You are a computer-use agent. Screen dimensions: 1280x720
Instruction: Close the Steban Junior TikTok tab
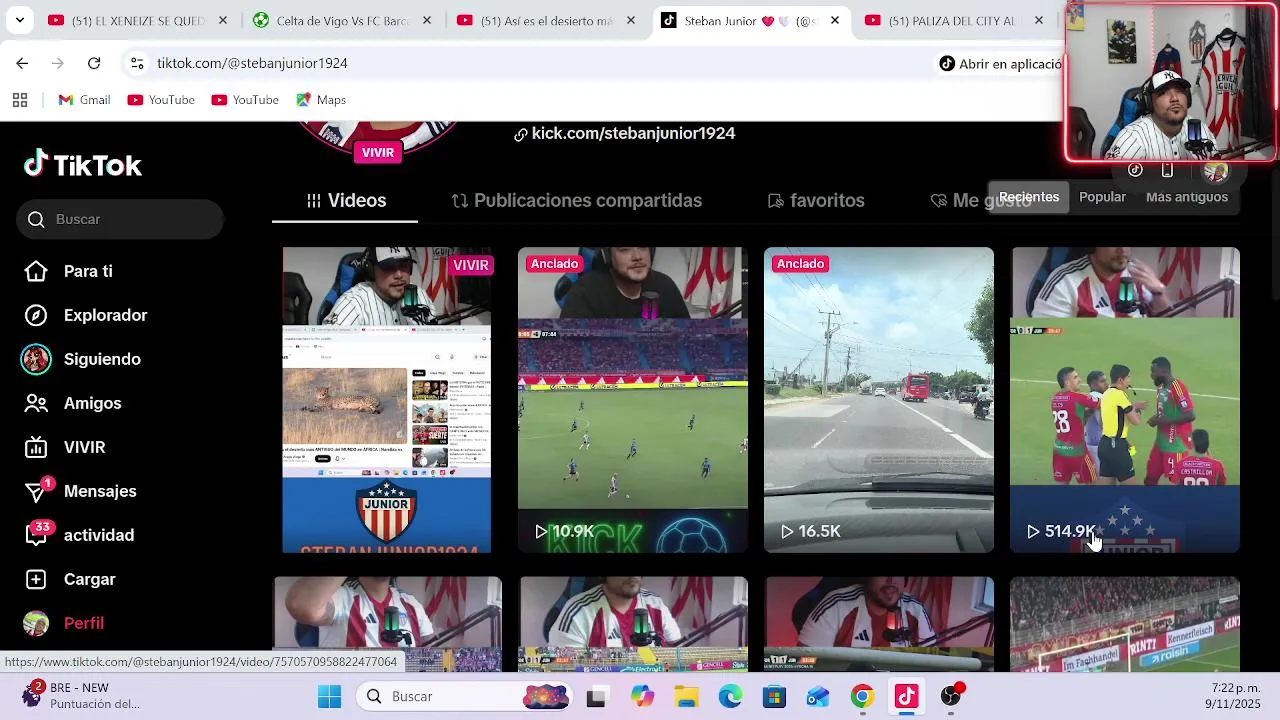(x=835, y=20)
